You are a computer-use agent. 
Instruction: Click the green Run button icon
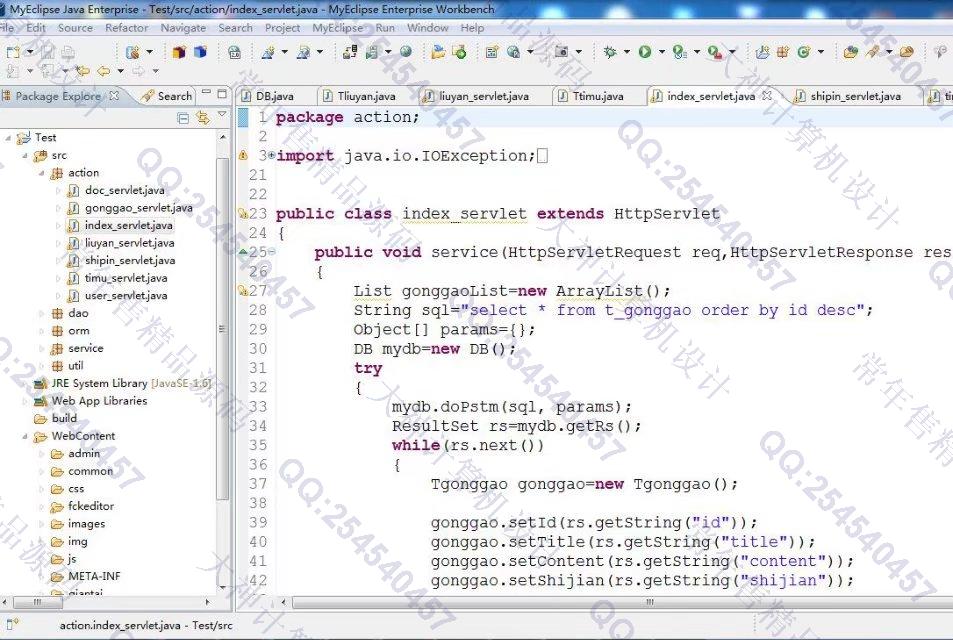[645, 52]
